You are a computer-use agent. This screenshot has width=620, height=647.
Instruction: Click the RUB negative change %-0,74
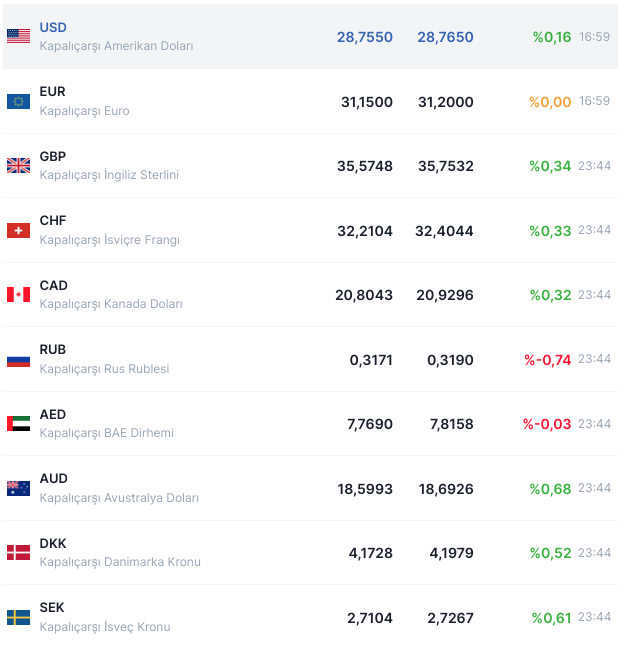tap(547, 360)
